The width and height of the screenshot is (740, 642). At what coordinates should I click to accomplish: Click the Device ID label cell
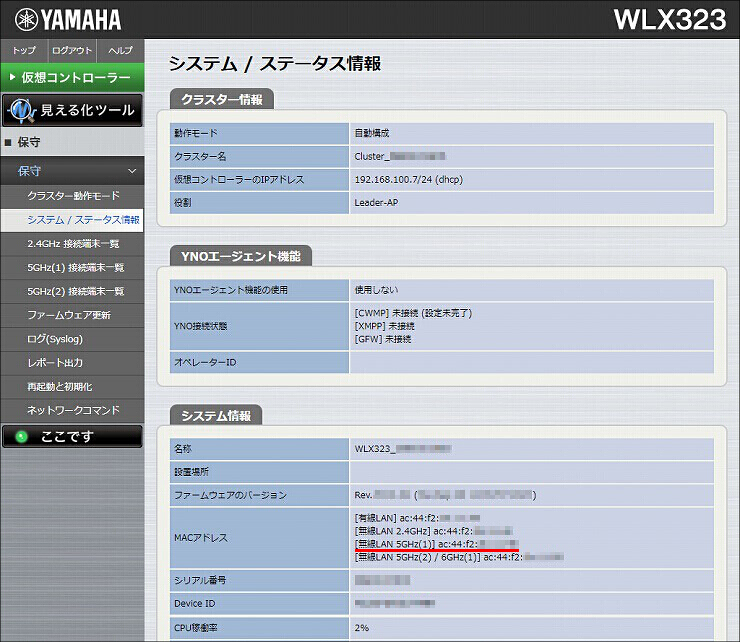click(260, 603)
